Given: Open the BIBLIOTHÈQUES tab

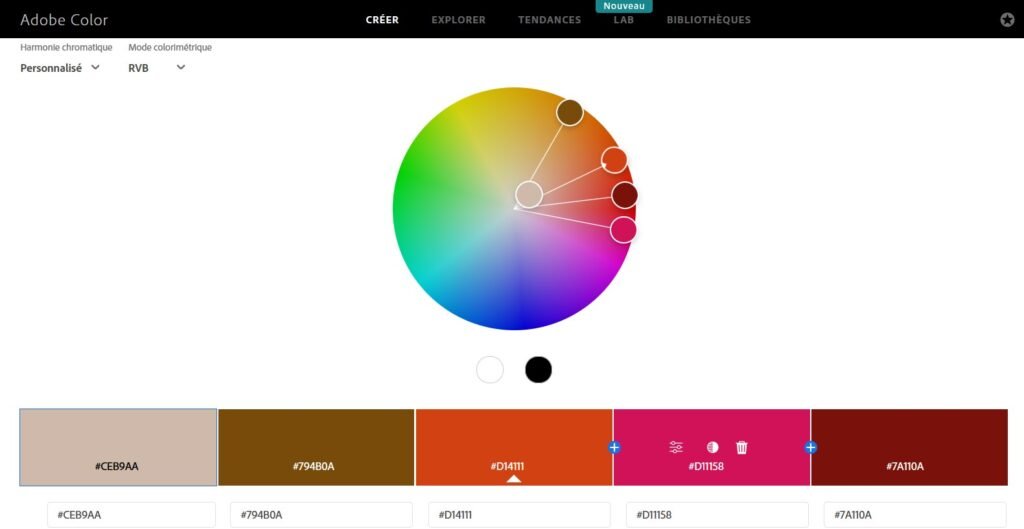Looking at the screenshot, I should (709, 20).
